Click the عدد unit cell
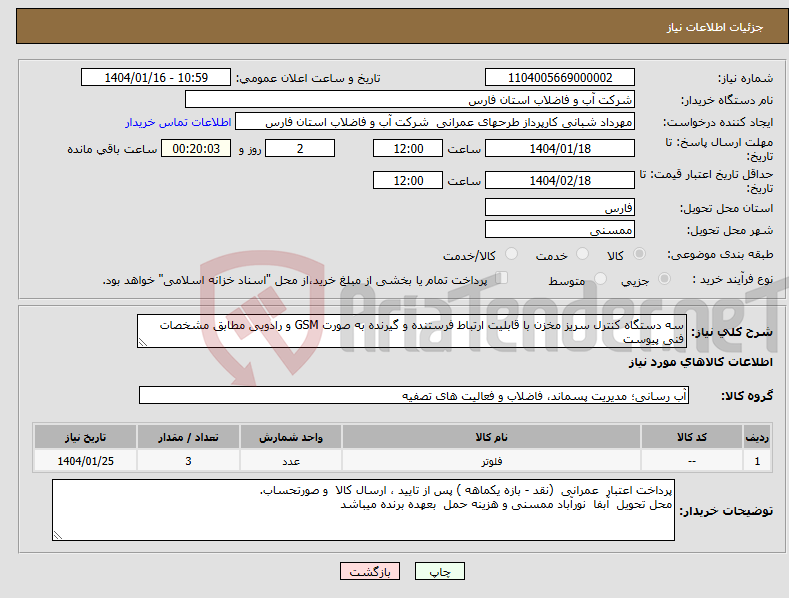 tap(291, 461)
